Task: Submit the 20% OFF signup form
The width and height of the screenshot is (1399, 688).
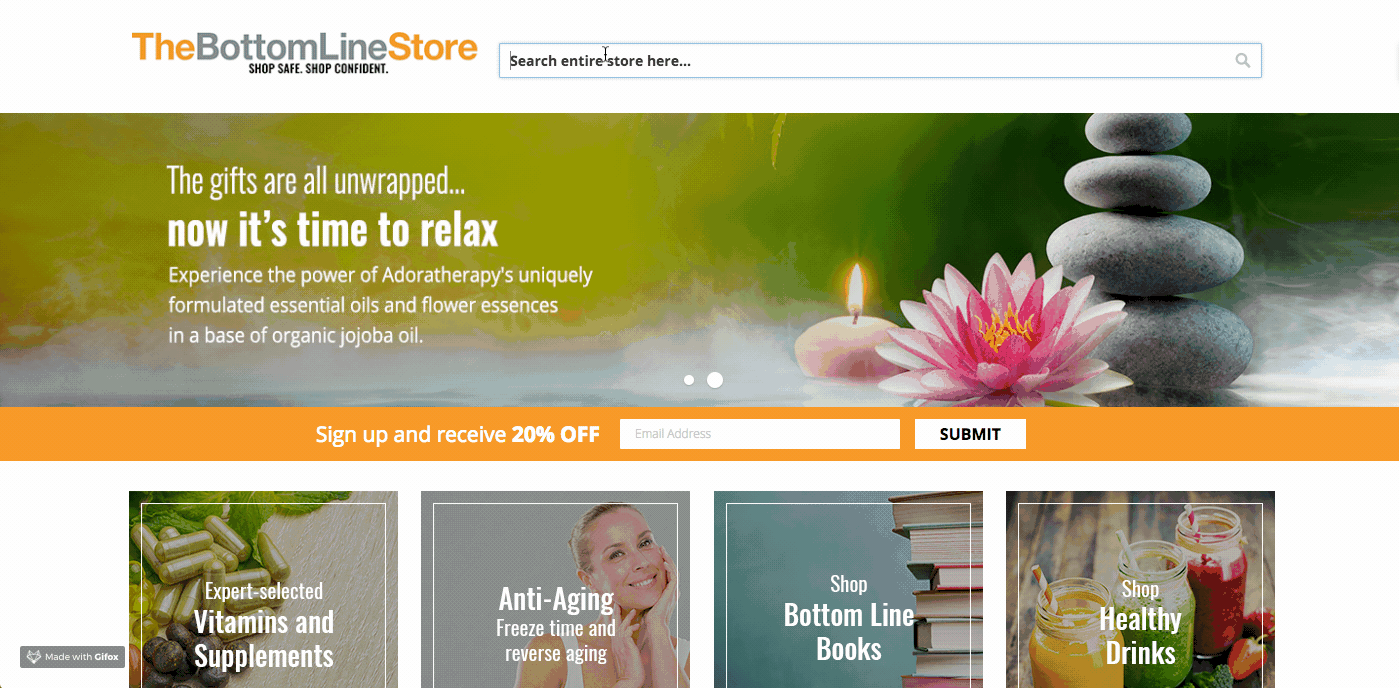Action: coord(970,434)
